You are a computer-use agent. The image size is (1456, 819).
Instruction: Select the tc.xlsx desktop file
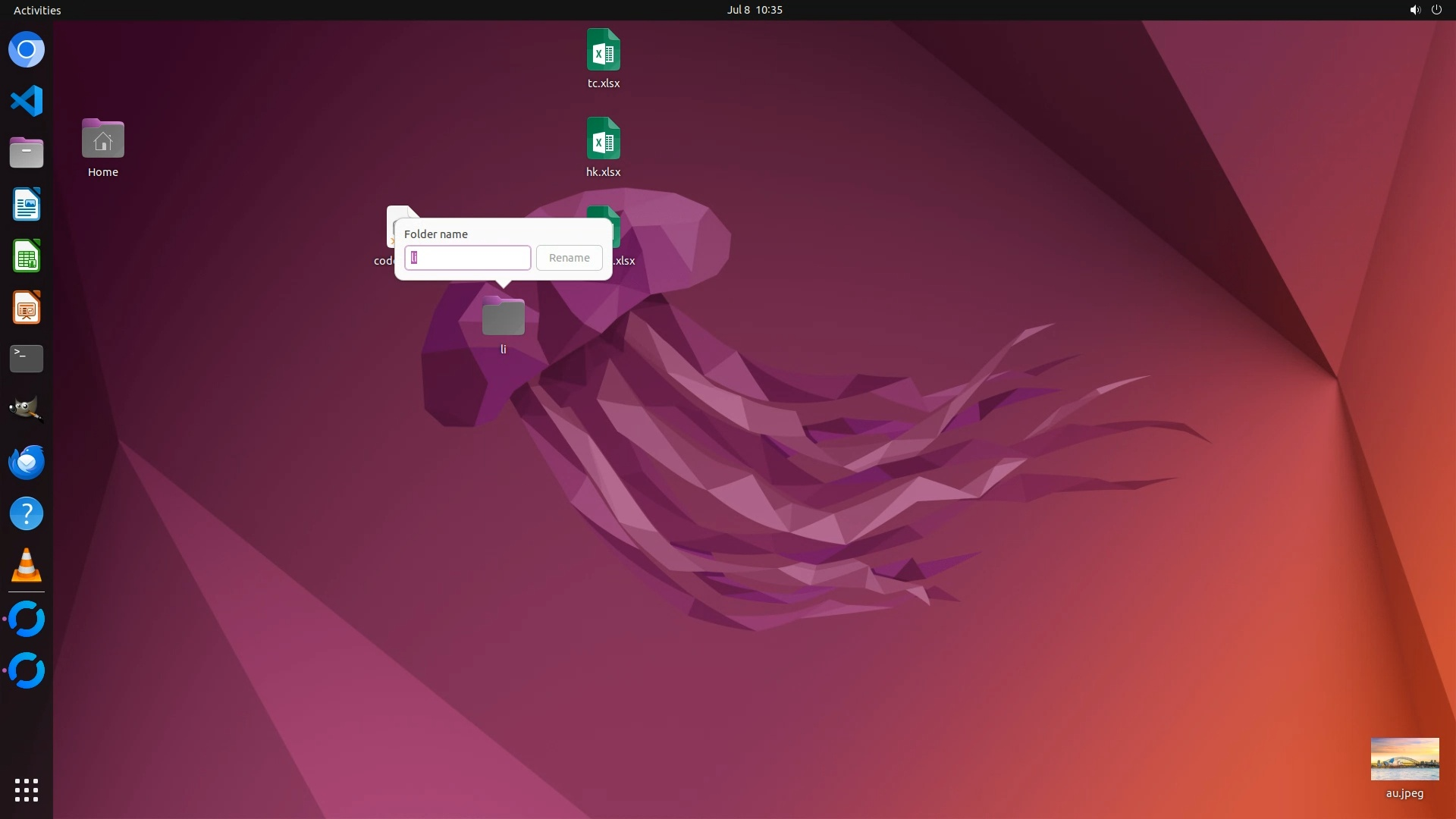click(604, 50)
